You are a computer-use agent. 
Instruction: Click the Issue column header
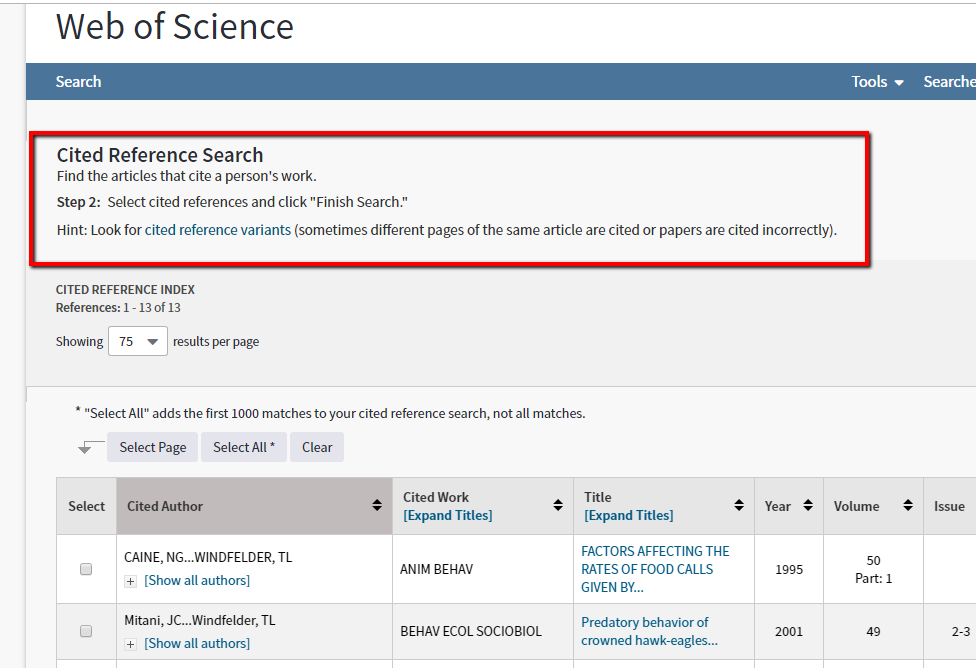tap(949, 506)
